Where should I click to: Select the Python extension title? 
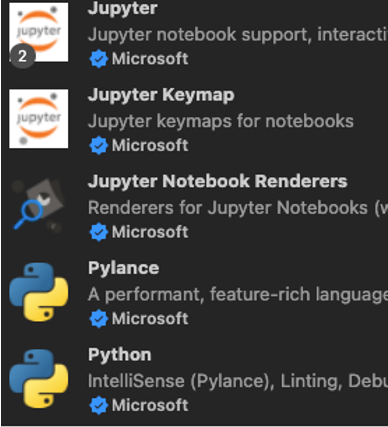[120, 355]
